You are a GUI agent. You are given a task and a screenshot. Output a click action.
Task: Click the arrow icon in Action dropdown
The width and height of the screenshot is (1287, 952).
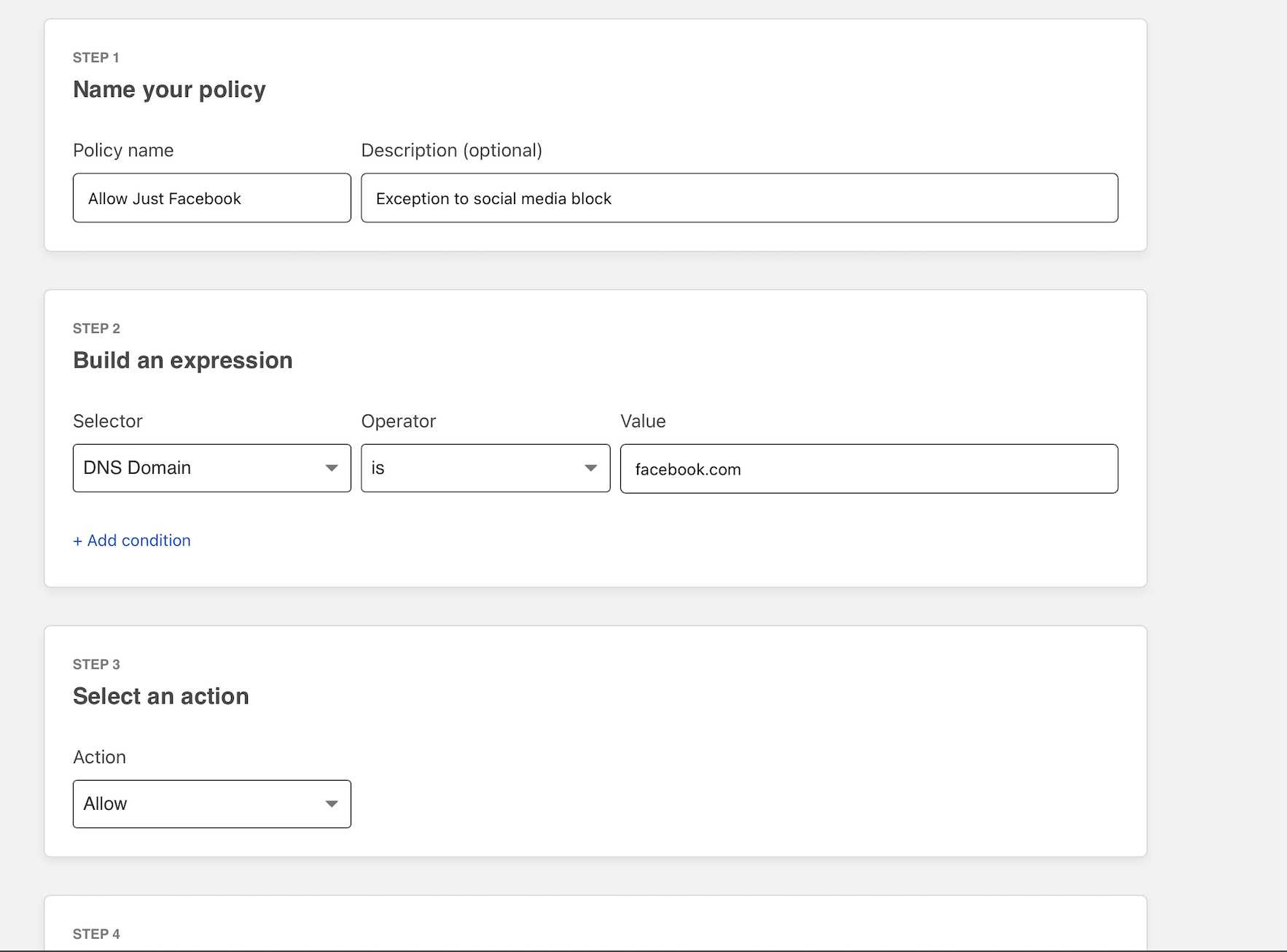[332, 804]
